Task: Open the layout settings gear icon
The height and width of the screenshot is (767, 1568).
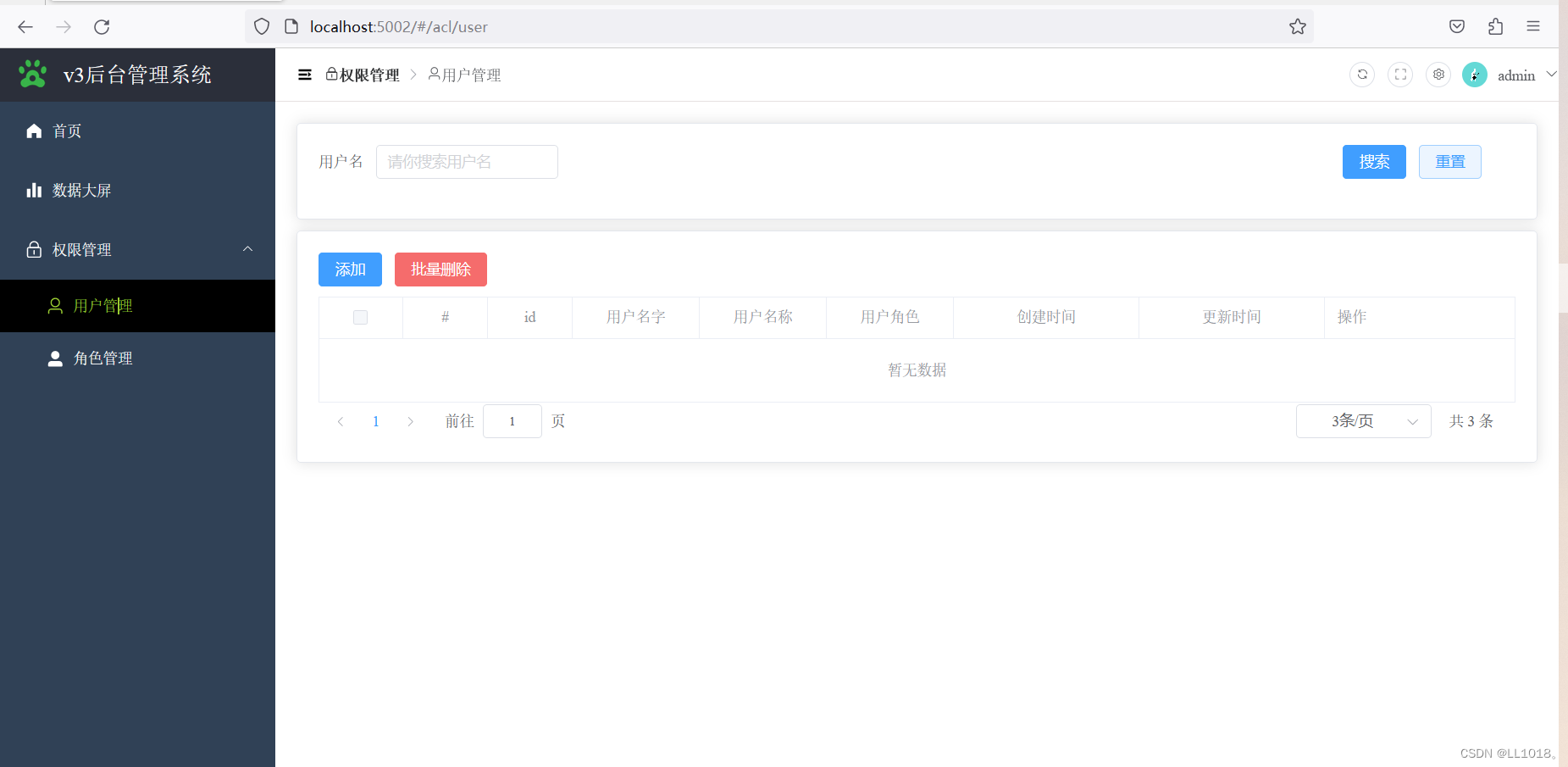Action: click(1438, 75)
